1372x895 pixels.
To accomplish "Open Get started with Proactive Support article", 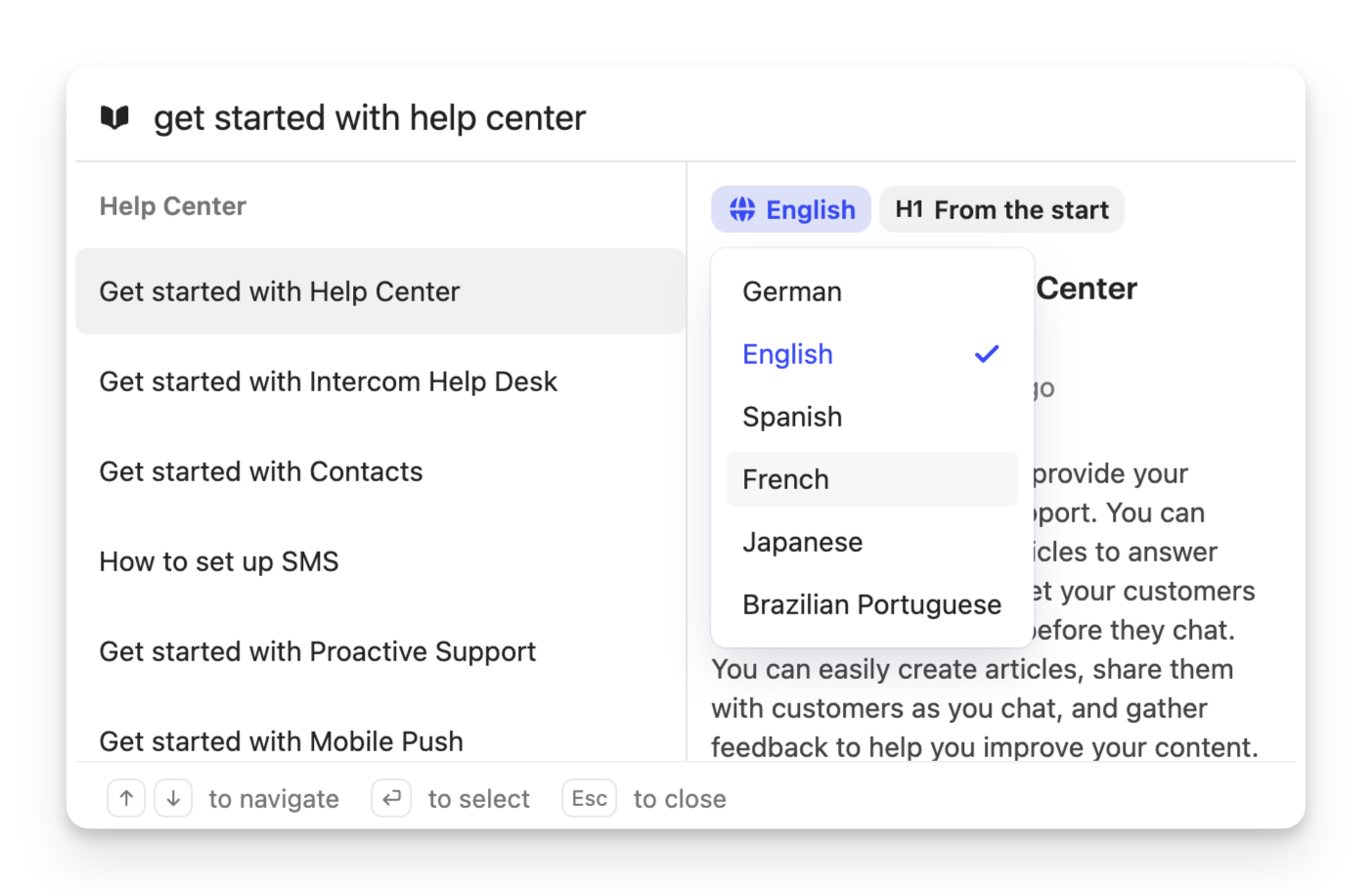I will click(x=317, y=651).
